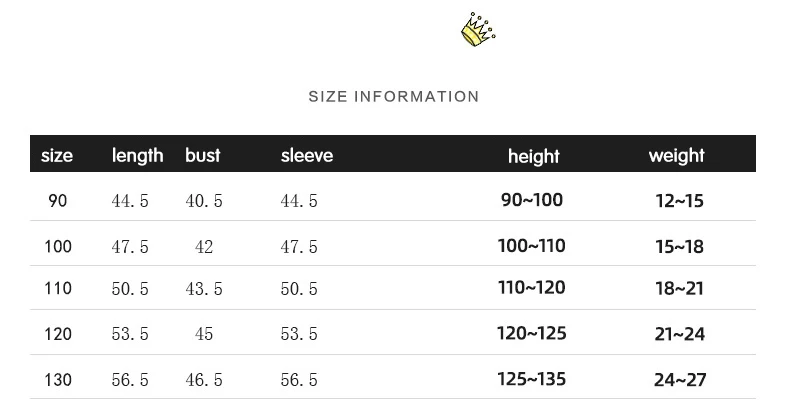790x414 pixels.
Task: Select bust value 43.5
Action: [204, 289]
